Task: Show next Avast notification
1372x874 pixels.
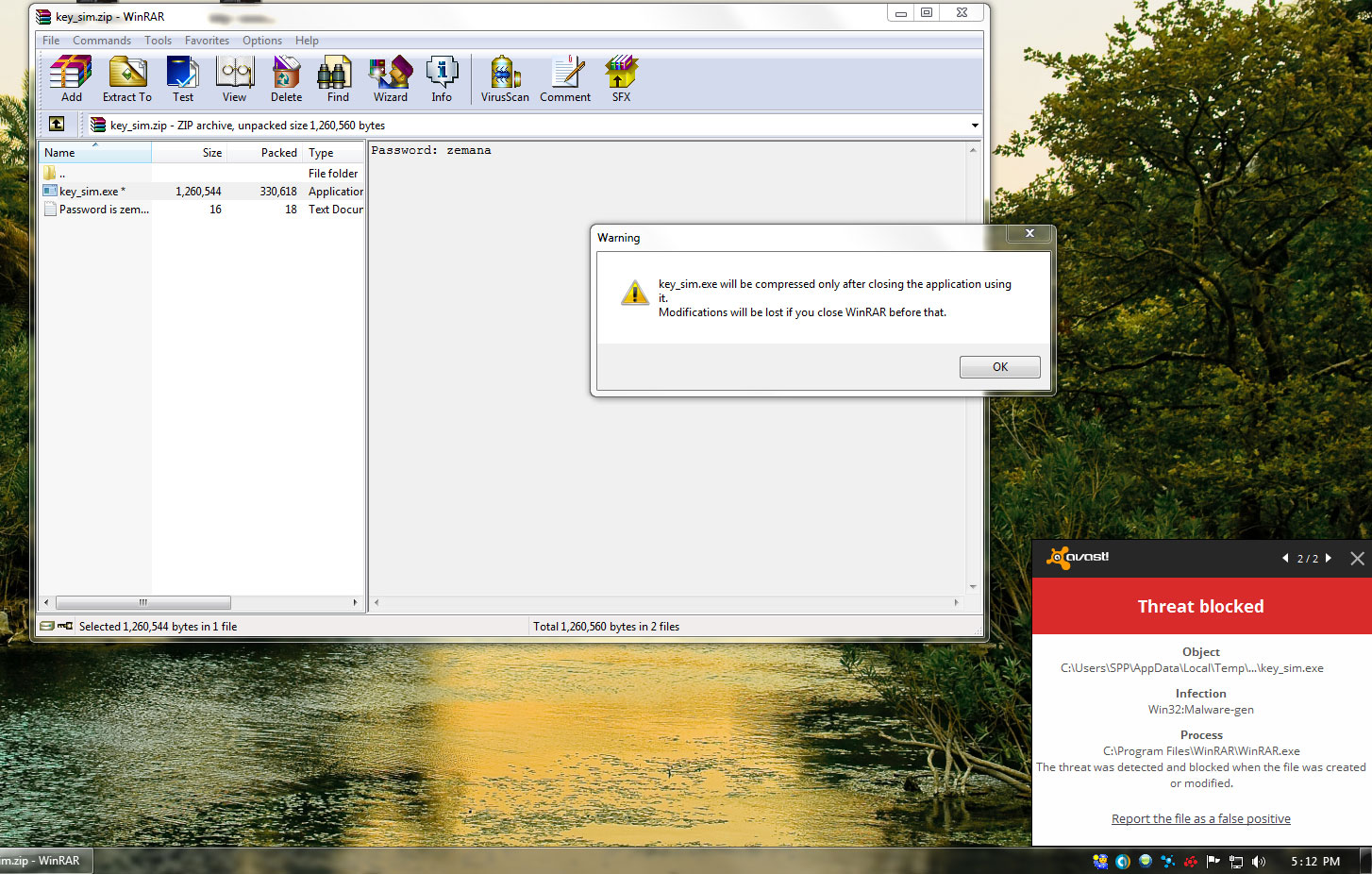Action: (x=1329, y=558)
